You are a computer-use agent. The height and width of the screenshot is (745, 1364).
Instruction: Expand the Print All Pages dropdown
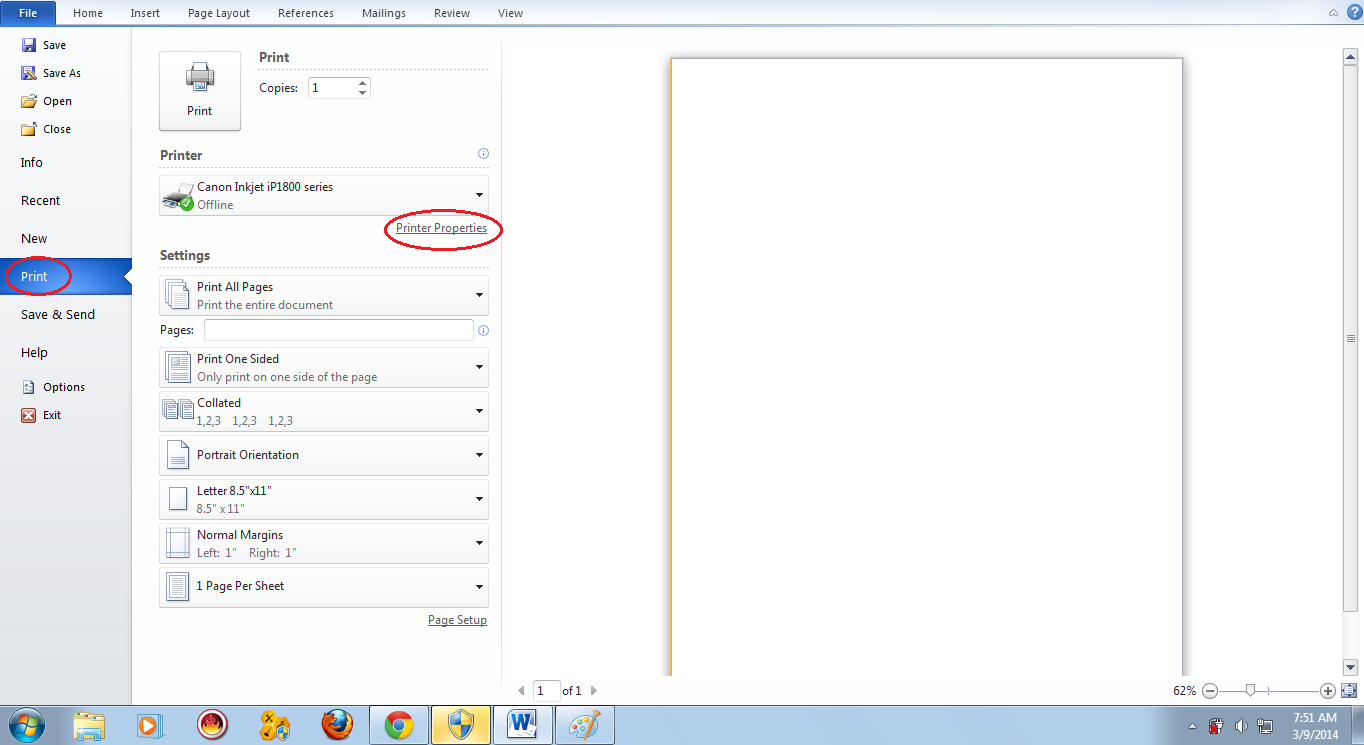[479, 294]
